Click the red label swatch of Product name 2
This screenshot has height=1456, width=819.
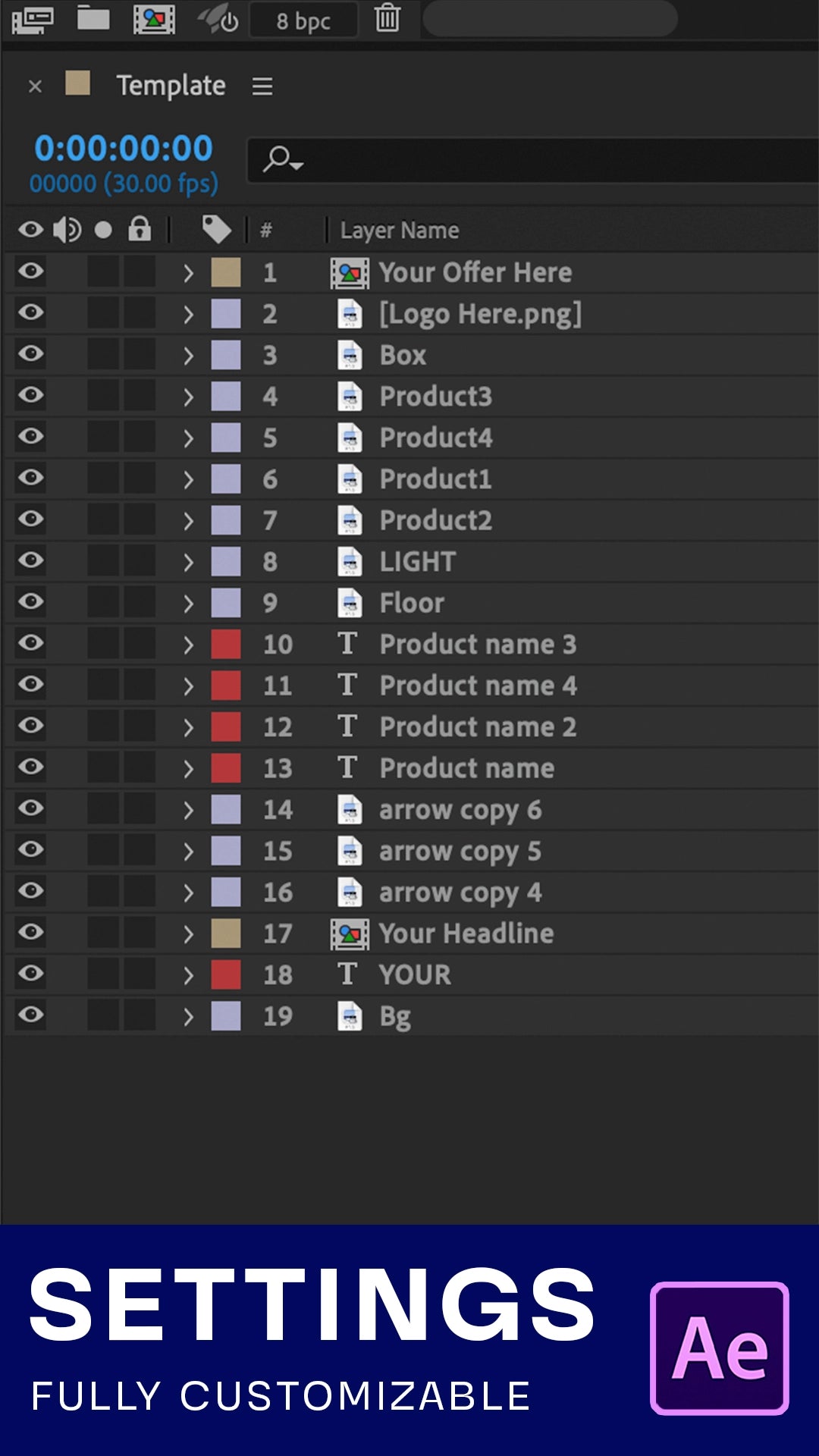[226, 726]
